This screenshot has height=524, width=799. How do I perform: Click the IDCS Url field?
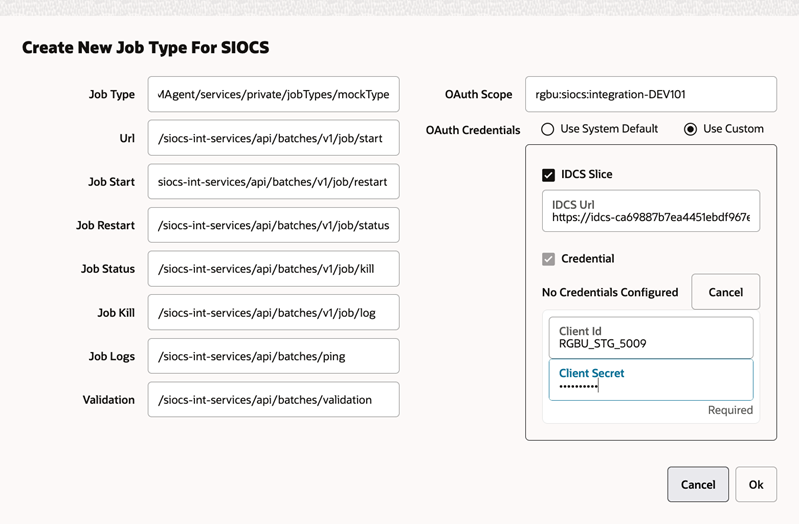[651, 211]
